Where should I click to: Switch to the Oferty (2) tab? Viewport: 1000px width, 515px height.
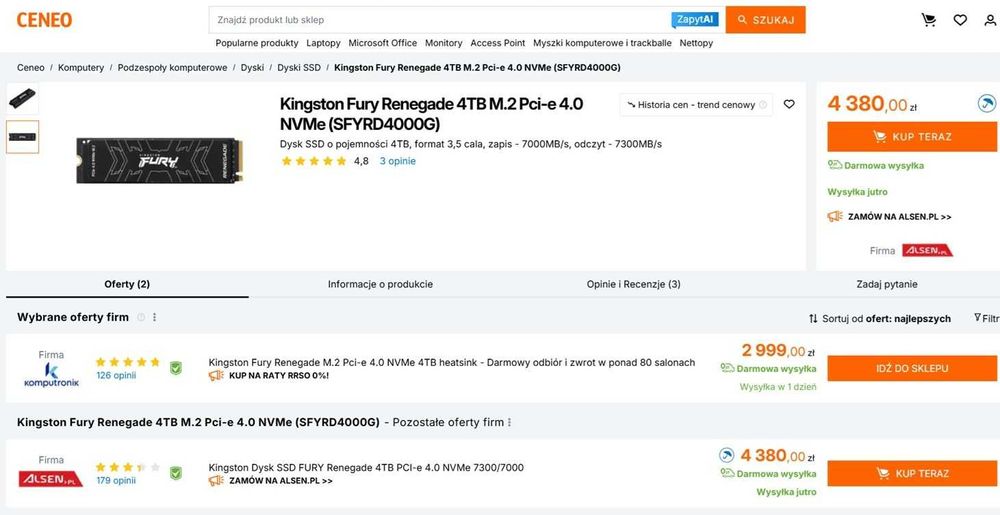[x=127, y=284]
